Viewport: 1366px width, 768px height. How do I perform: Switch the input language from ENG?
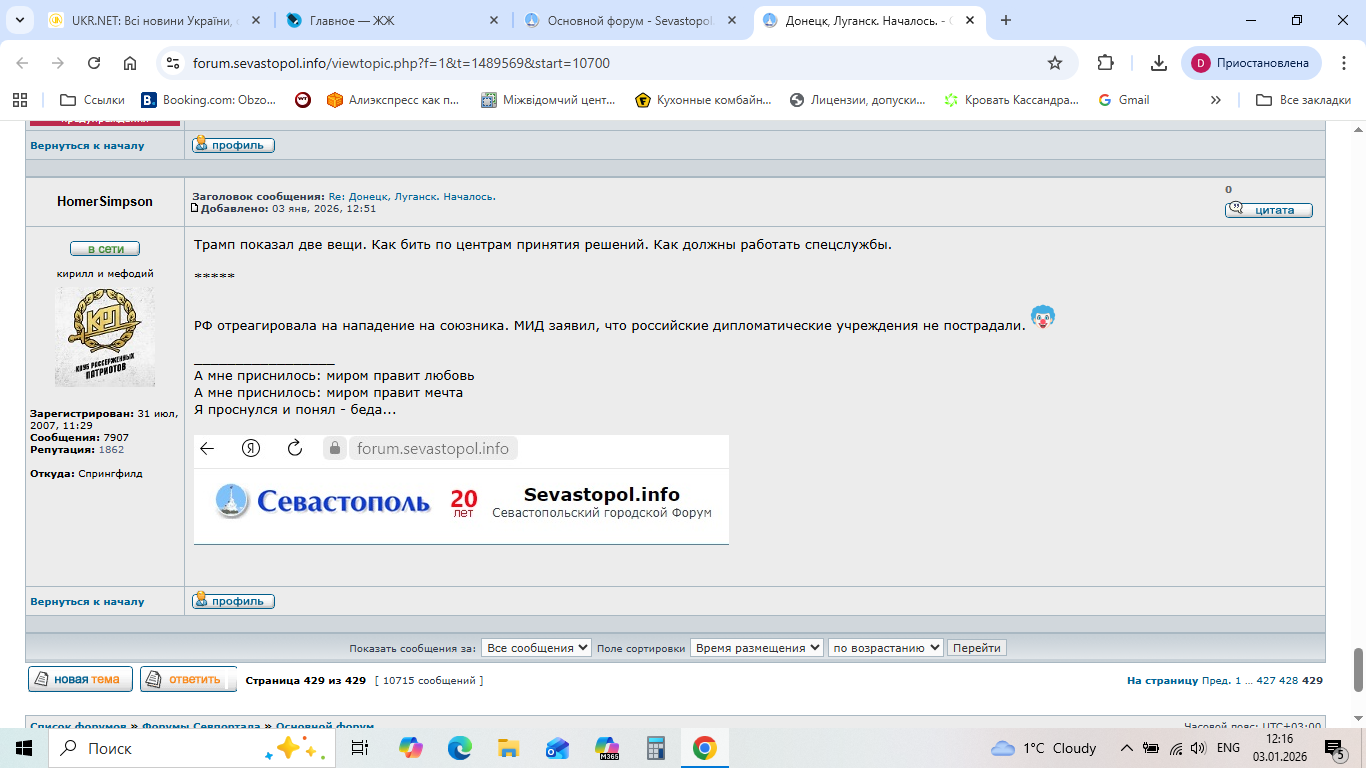pyautogui.click(x=1228, y=748)
